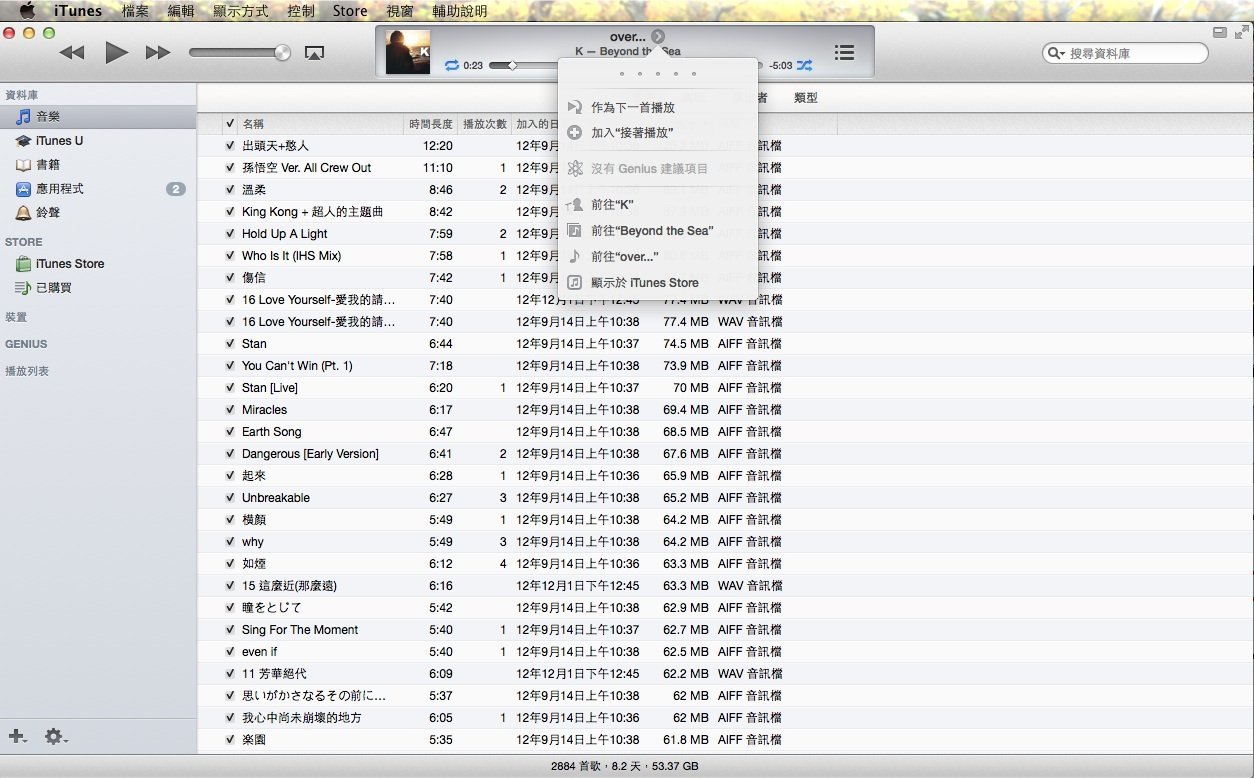This screenshot has width=1254, height=778.
Task: Choose "顯示於 iTunes Store" from popup menu
Action: pos(644,283)
